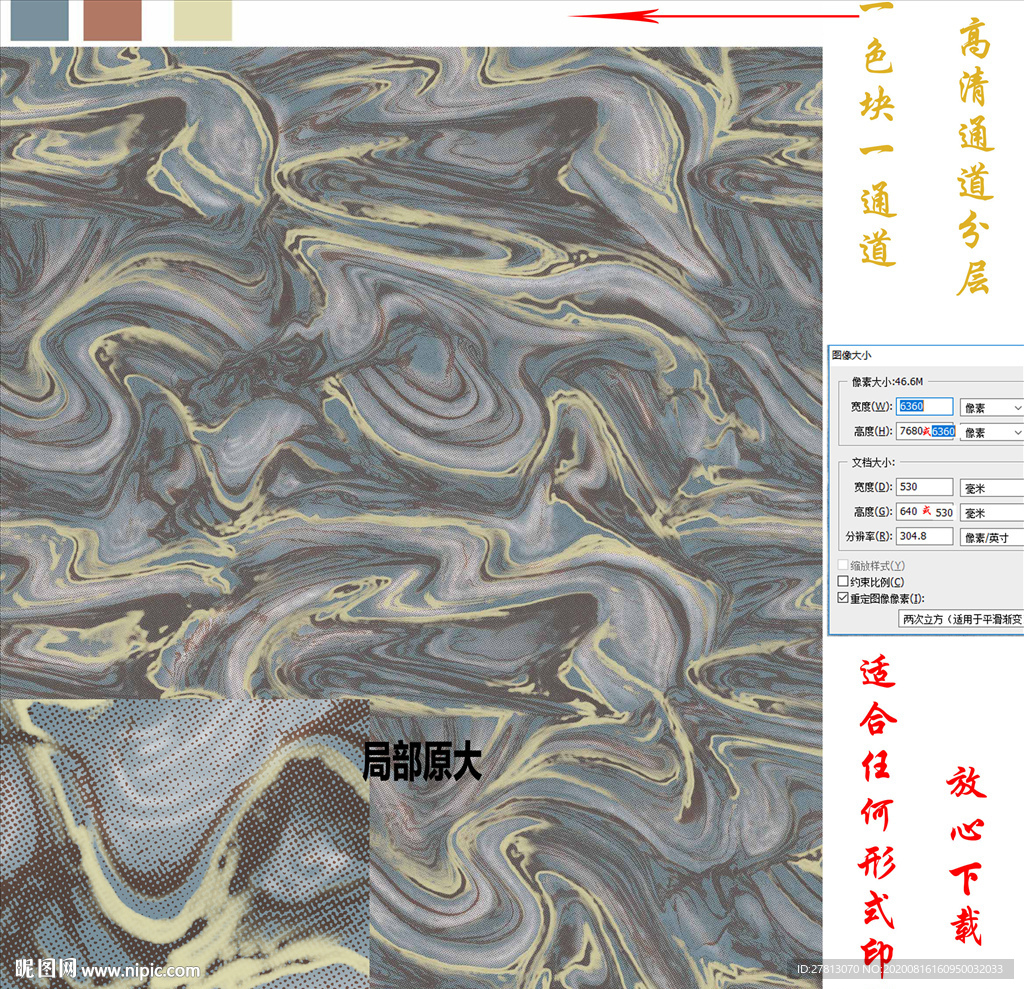1024x989 pixels.
Task: Open the 两次立方 resampling method dropdown
Action: coord(961,619)
